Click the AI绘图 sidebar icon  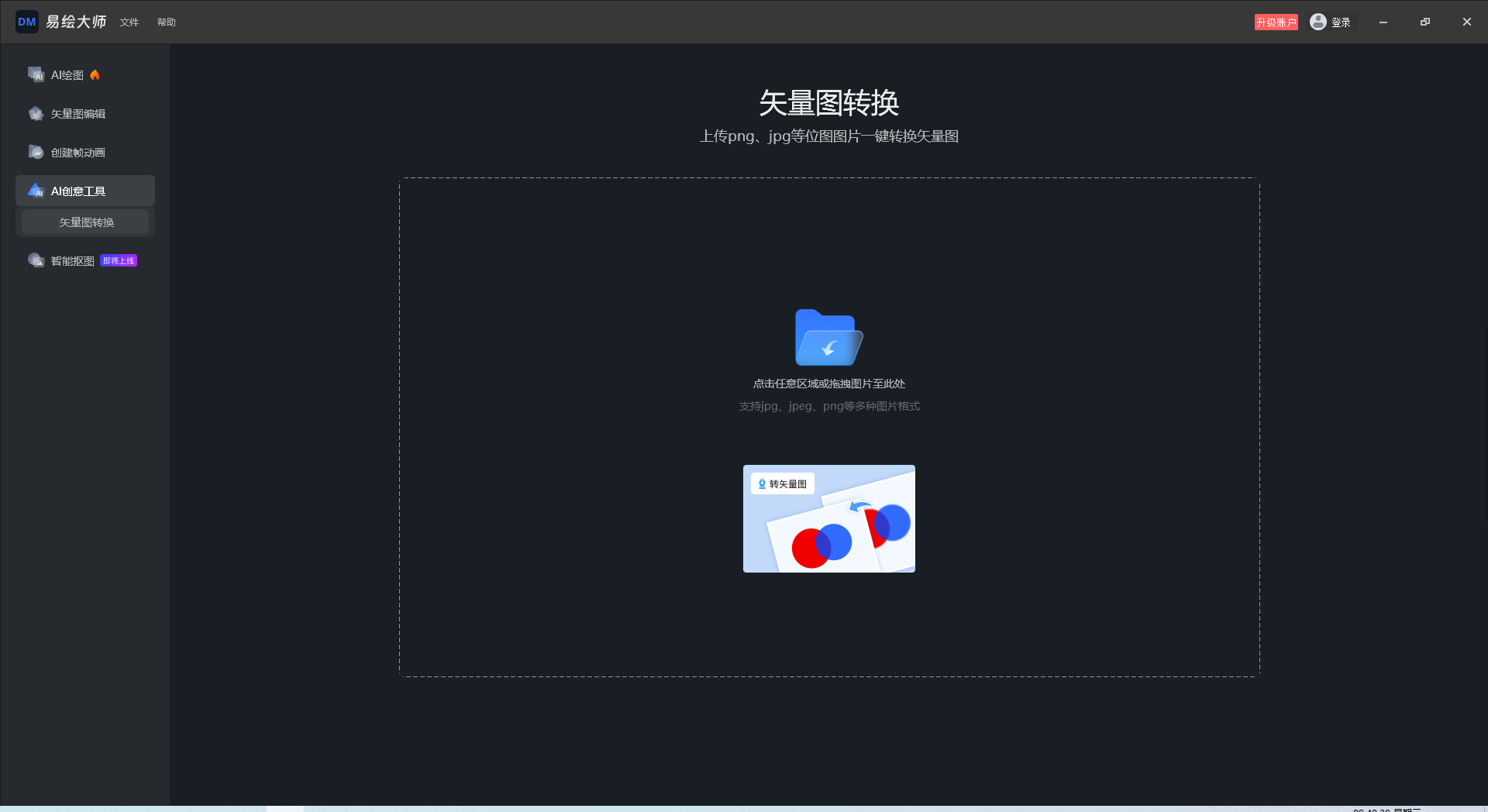click(x=36, y=74)
